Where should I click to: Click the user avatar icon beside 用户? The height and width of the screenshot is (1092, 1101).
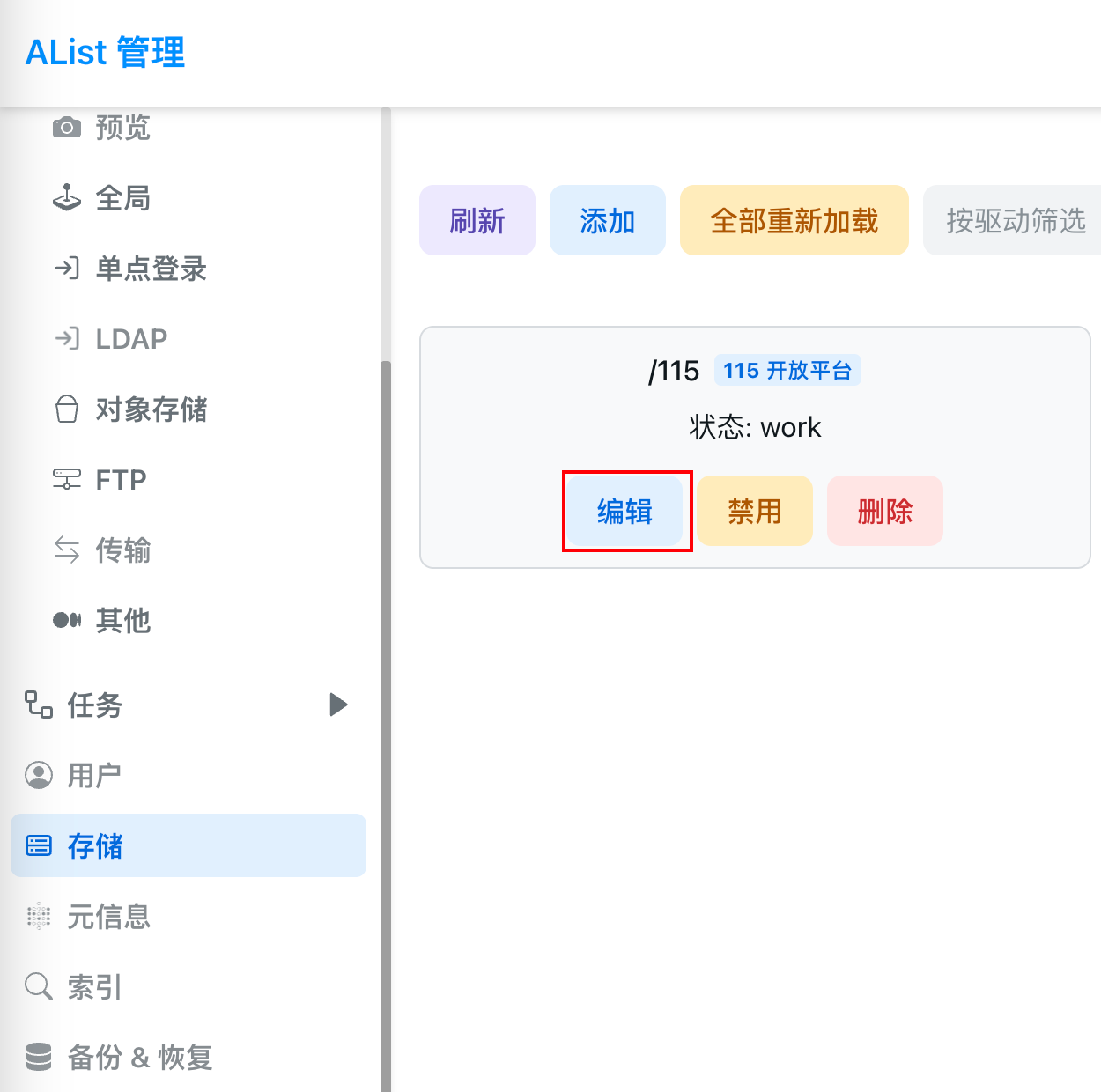[39, 775]
